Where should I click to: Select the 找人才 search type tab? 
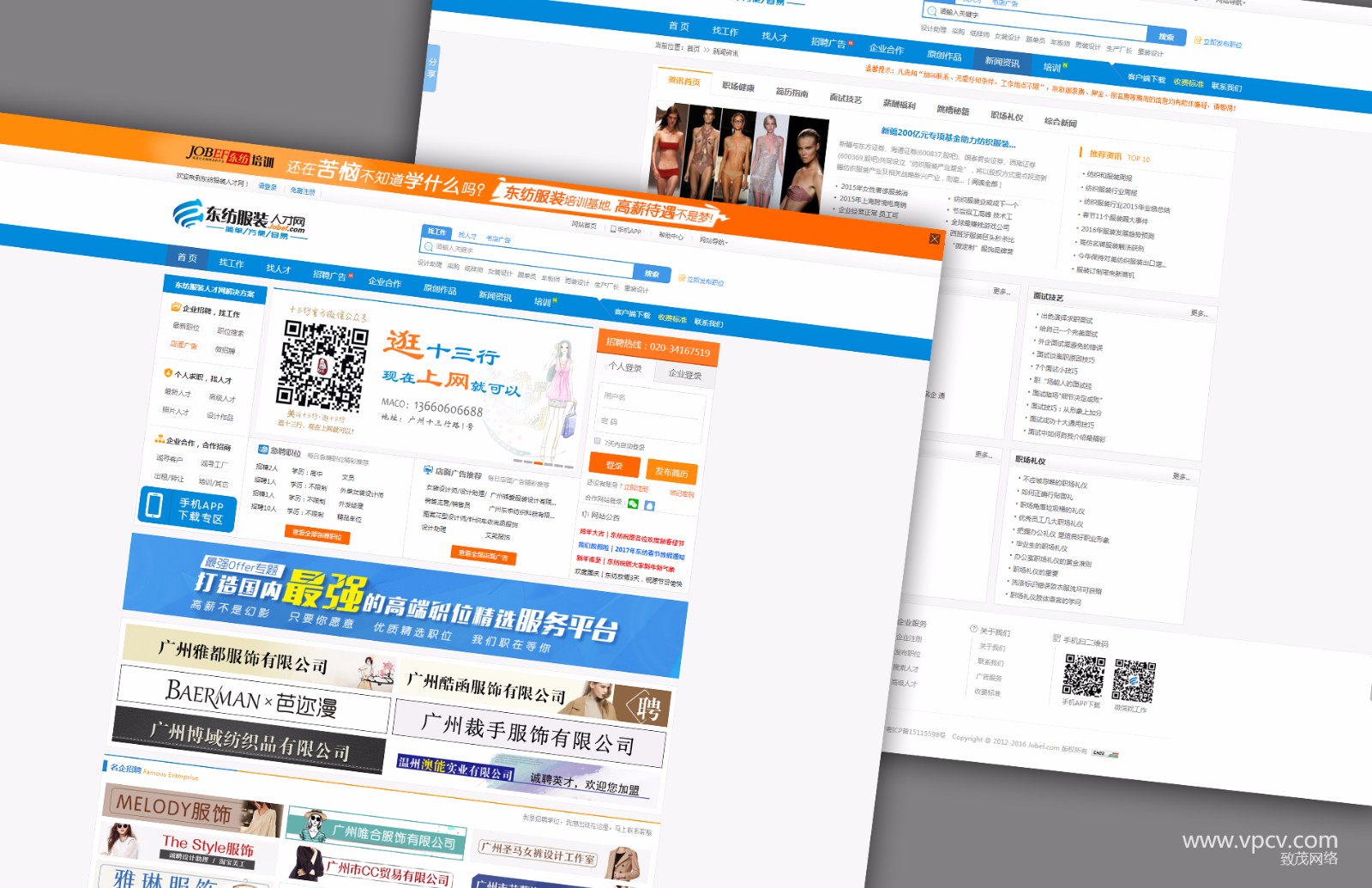click(x=466, y=235)
